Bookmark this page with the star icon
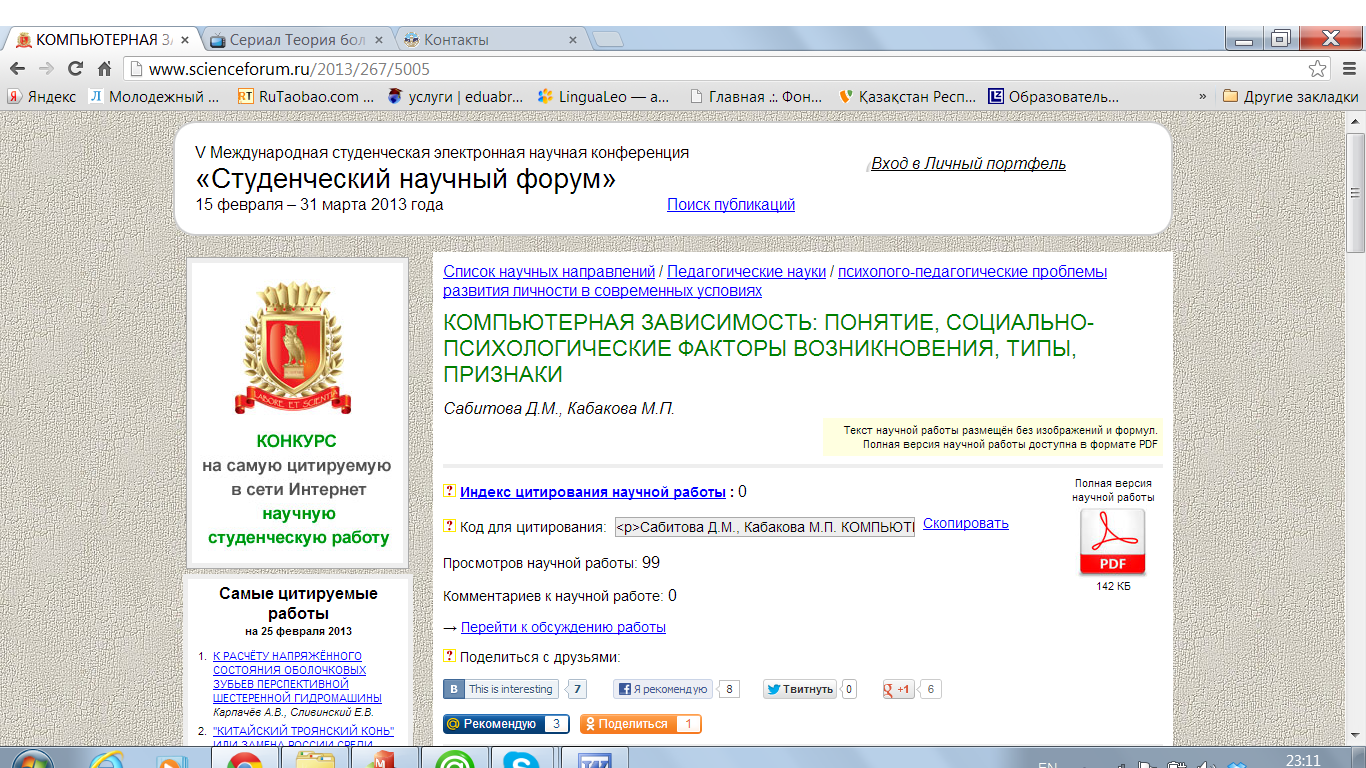This screenshot has height=768, width=1366. (1318, 69)
